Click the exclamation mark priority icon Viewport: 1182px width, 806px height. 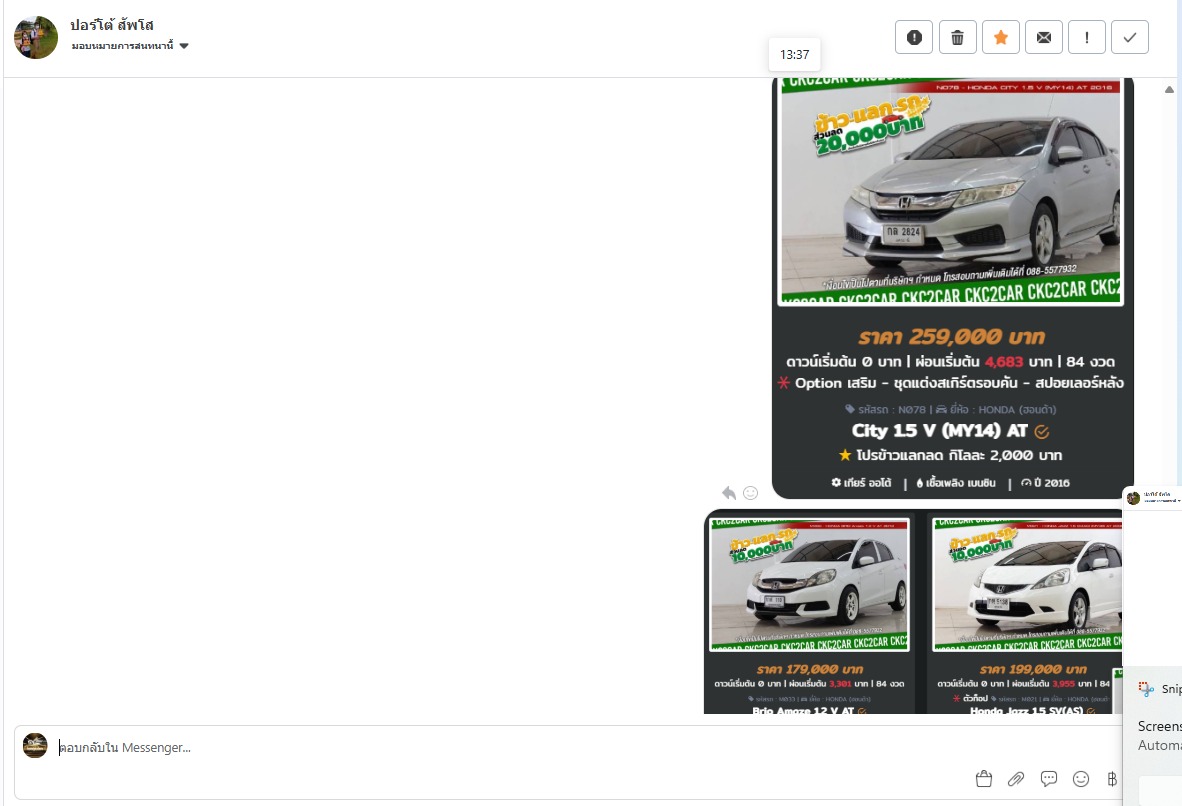[1087, 37]
